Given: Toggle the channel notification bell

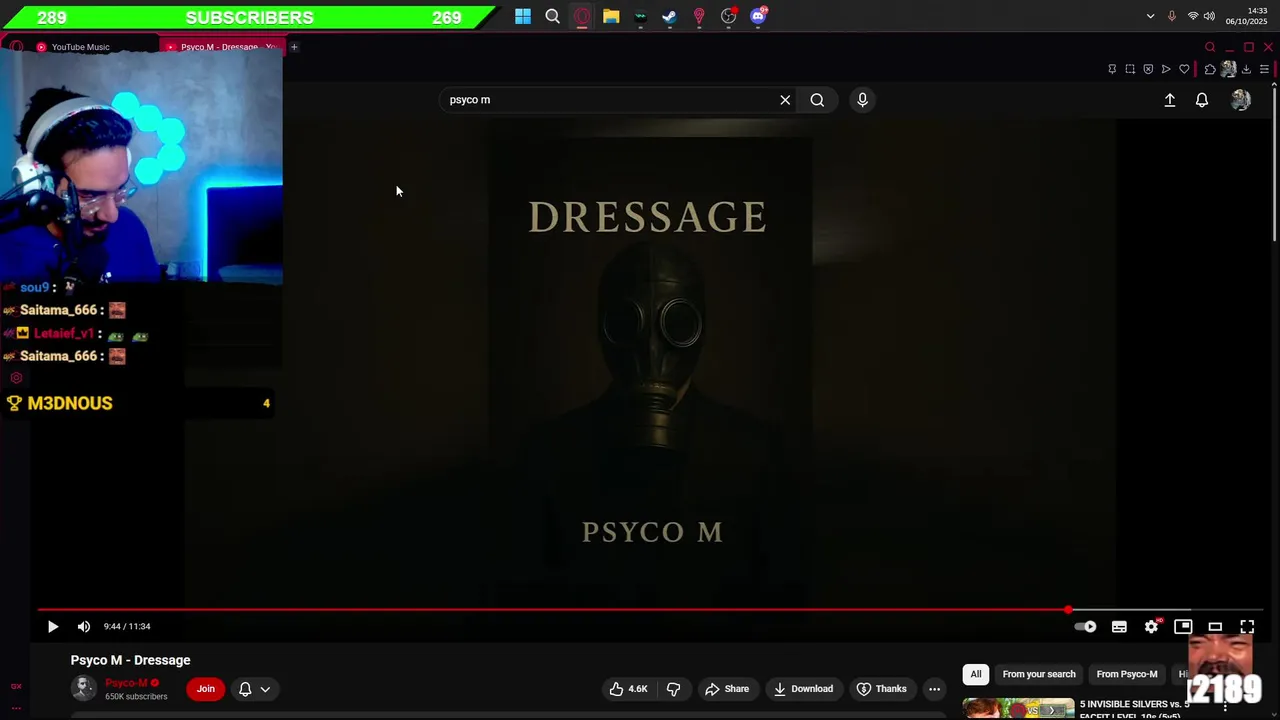Looking at the screenshot, I should [x=245, y=689].
